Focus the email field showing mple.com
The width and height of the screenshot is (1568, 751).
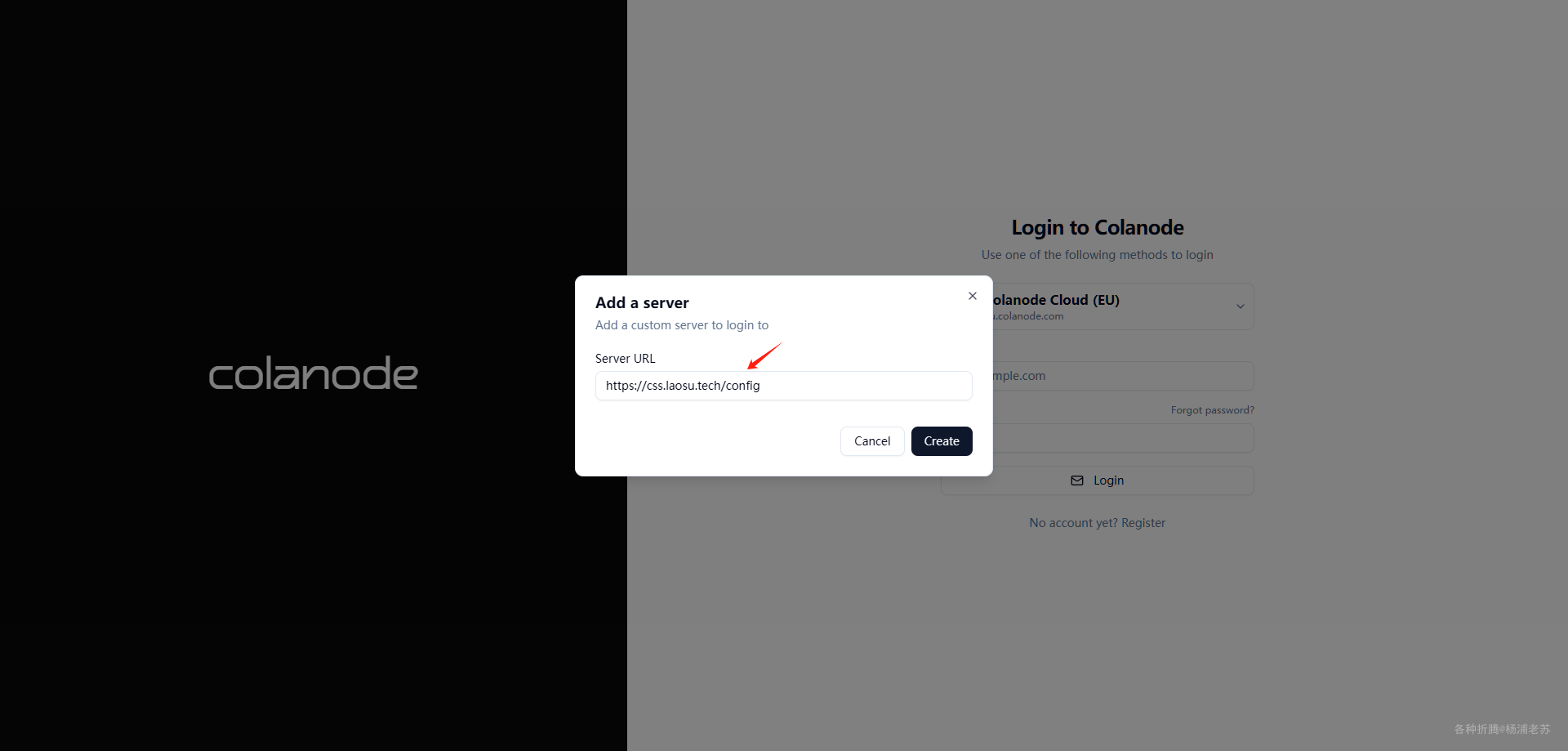(1123, 376)
